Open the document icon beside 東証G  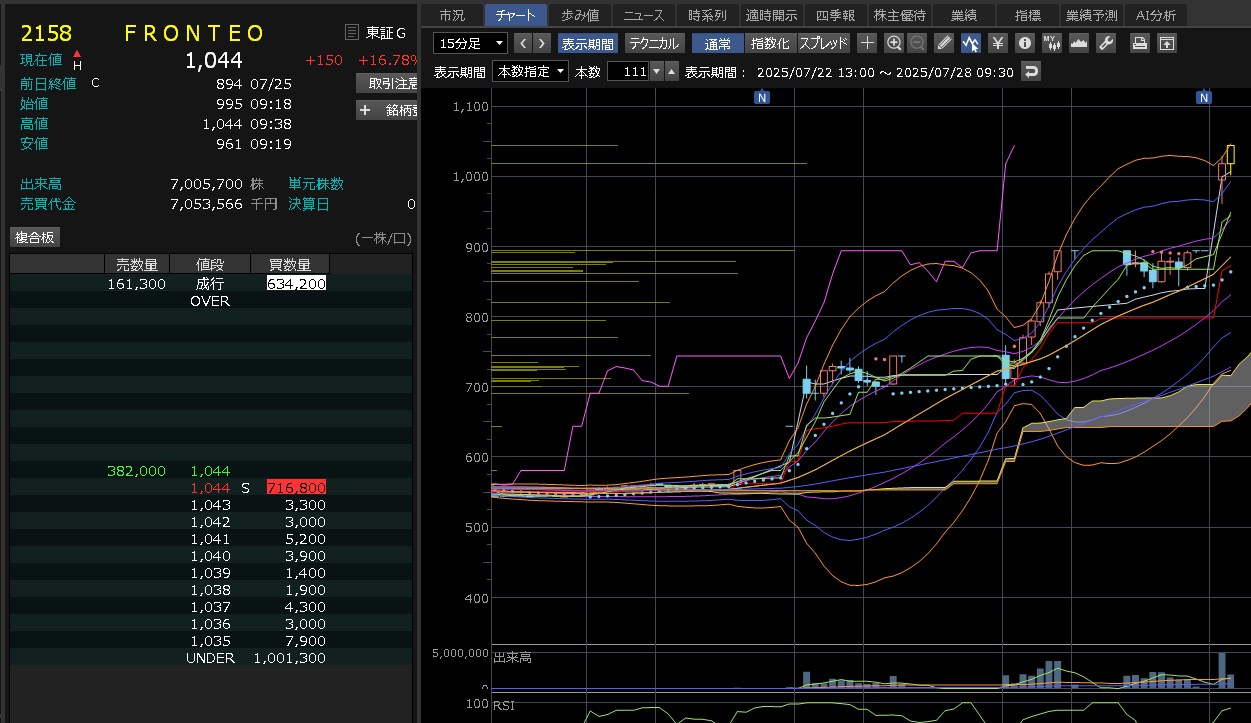351,33
